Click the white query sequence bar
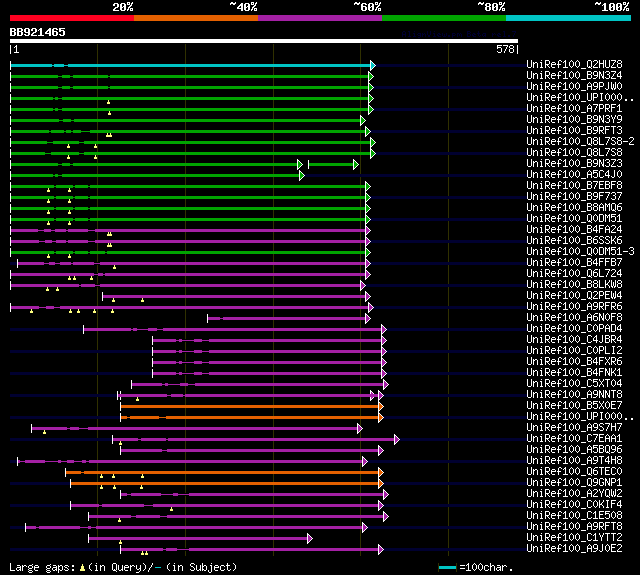The height and width of the screenshot is (575, 640). click(264, 41)
